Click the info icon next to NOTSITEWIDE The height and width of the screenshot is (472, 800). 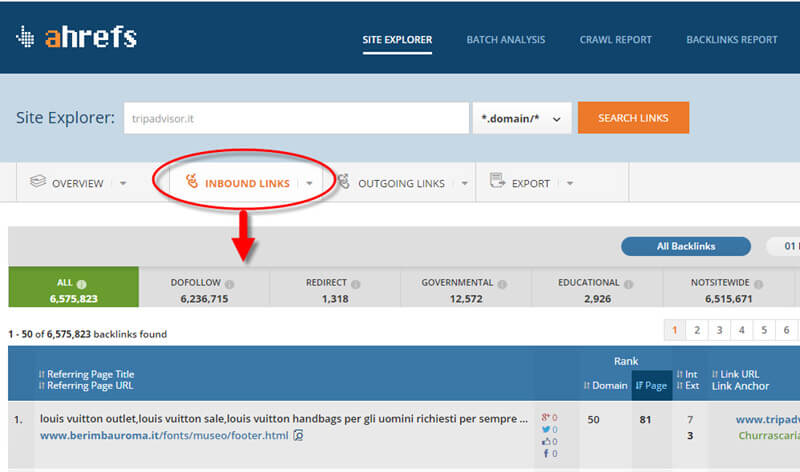click(759, 284)
